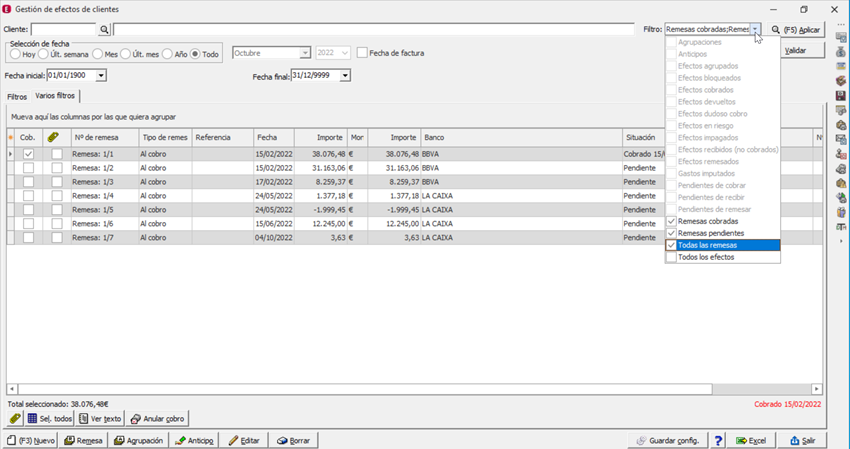Click Sel. todos select-all button

pyautogui.click(x=49, y=419)
